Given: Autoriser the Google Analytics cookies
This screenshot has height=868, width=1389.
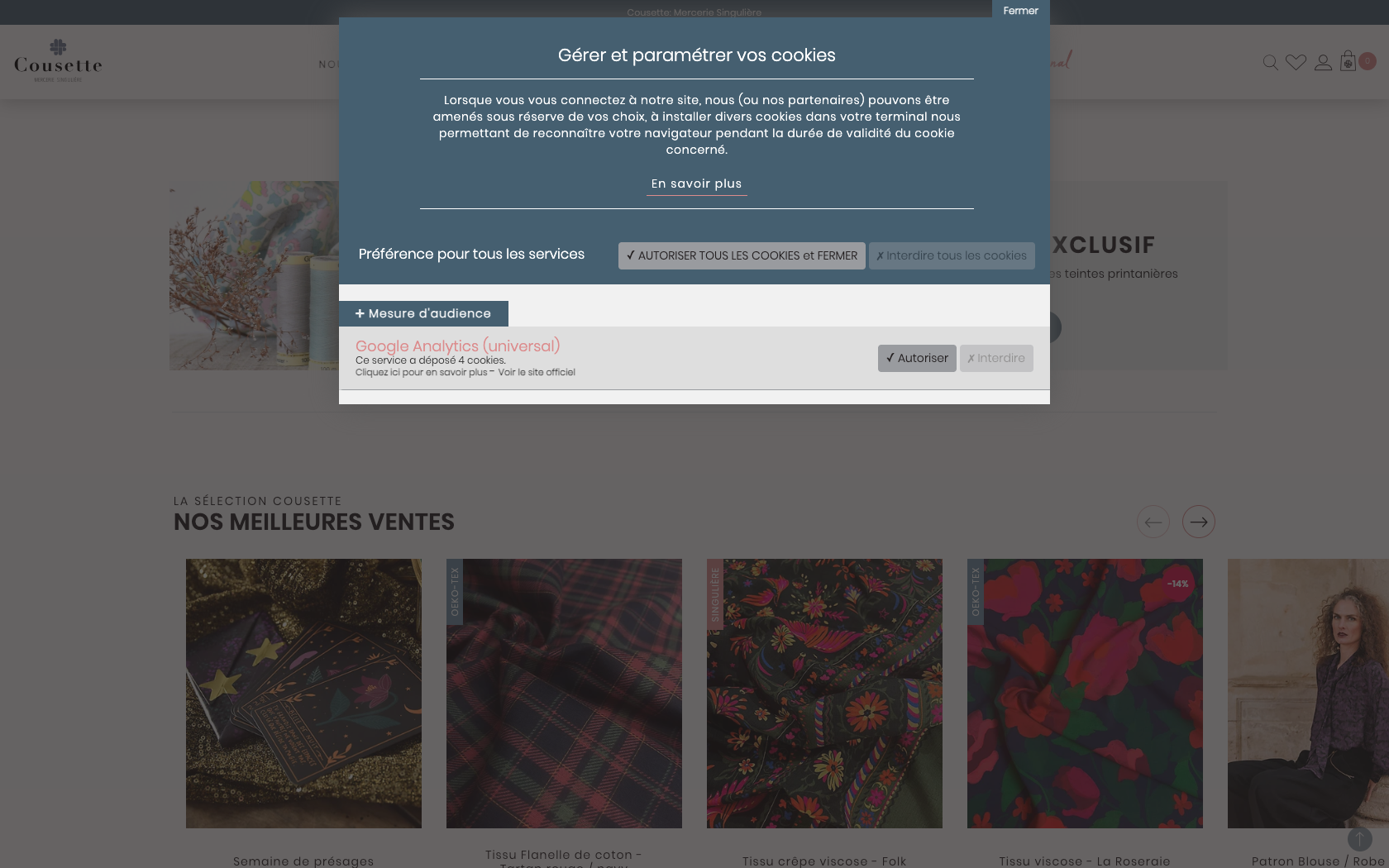Looking at the screenshot, I should pos(916,358).
